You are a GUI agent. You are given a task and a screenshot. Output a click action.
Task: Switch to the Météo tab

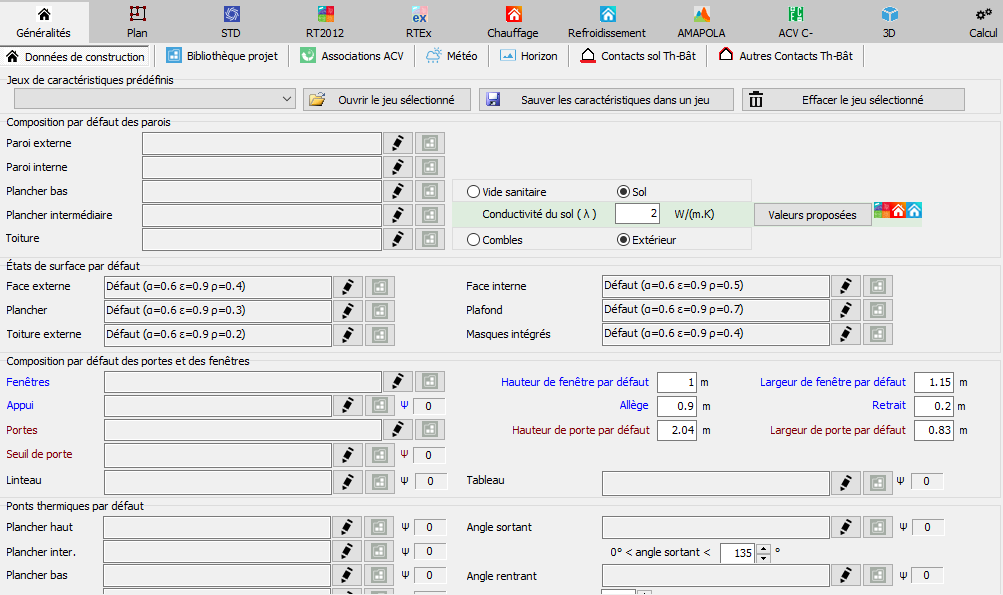pos(451,56)
